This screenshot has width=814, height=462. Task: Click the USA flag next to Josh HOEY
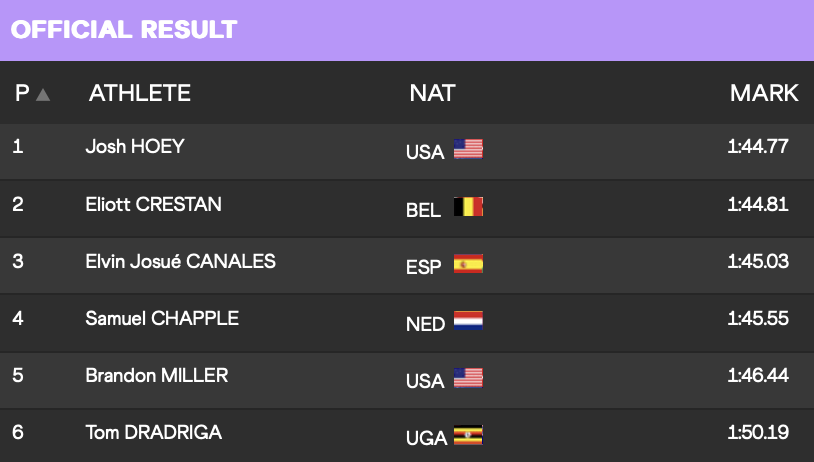tap(468, 149)
